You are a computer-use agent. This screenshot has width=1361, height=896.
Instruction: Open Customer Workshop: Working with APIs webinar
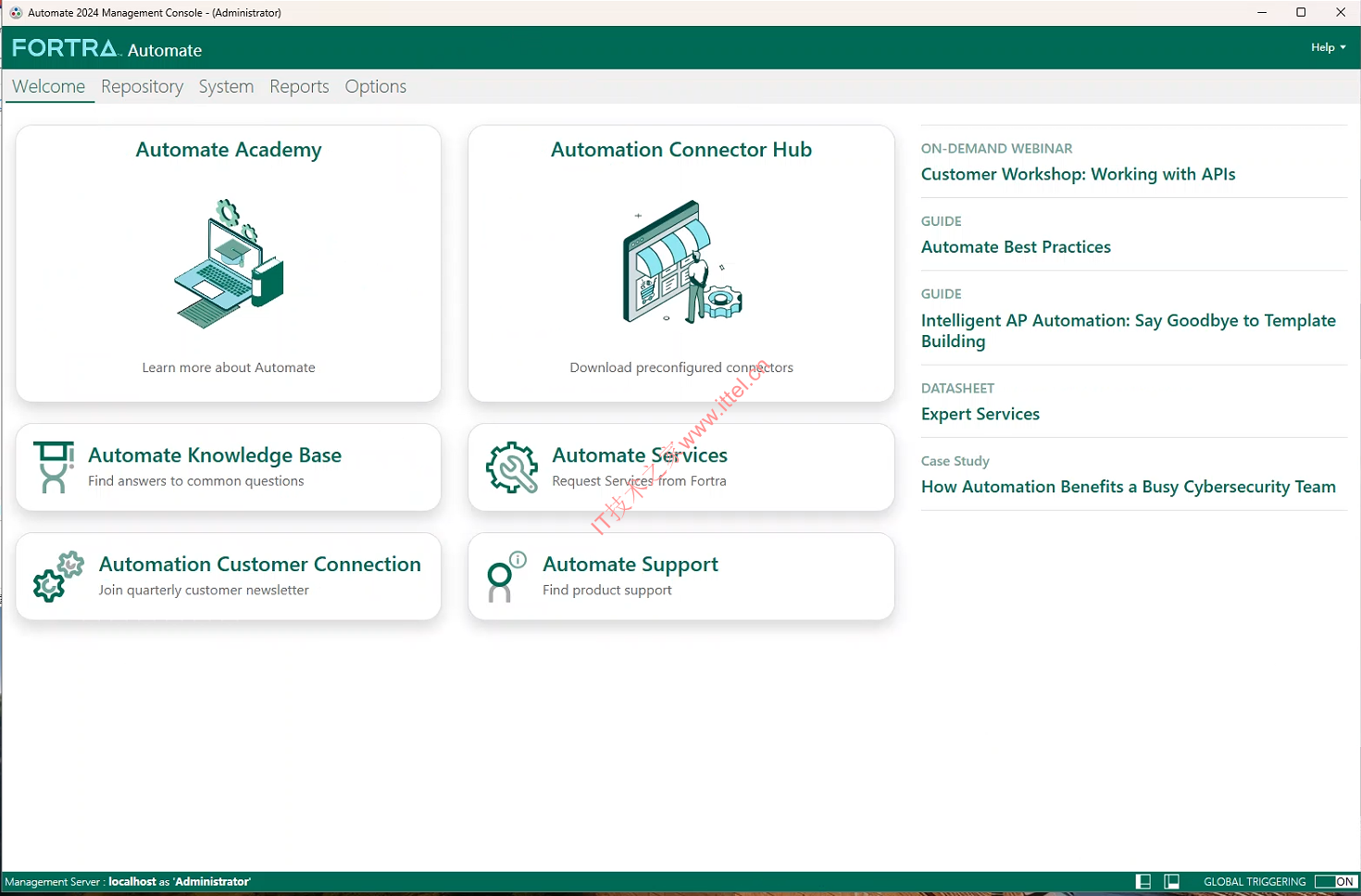1078,174
